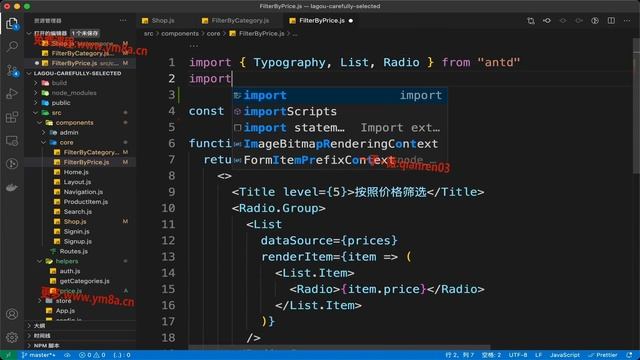Click the Open Changes icon in editor toolbar

(x=531, y=20)
